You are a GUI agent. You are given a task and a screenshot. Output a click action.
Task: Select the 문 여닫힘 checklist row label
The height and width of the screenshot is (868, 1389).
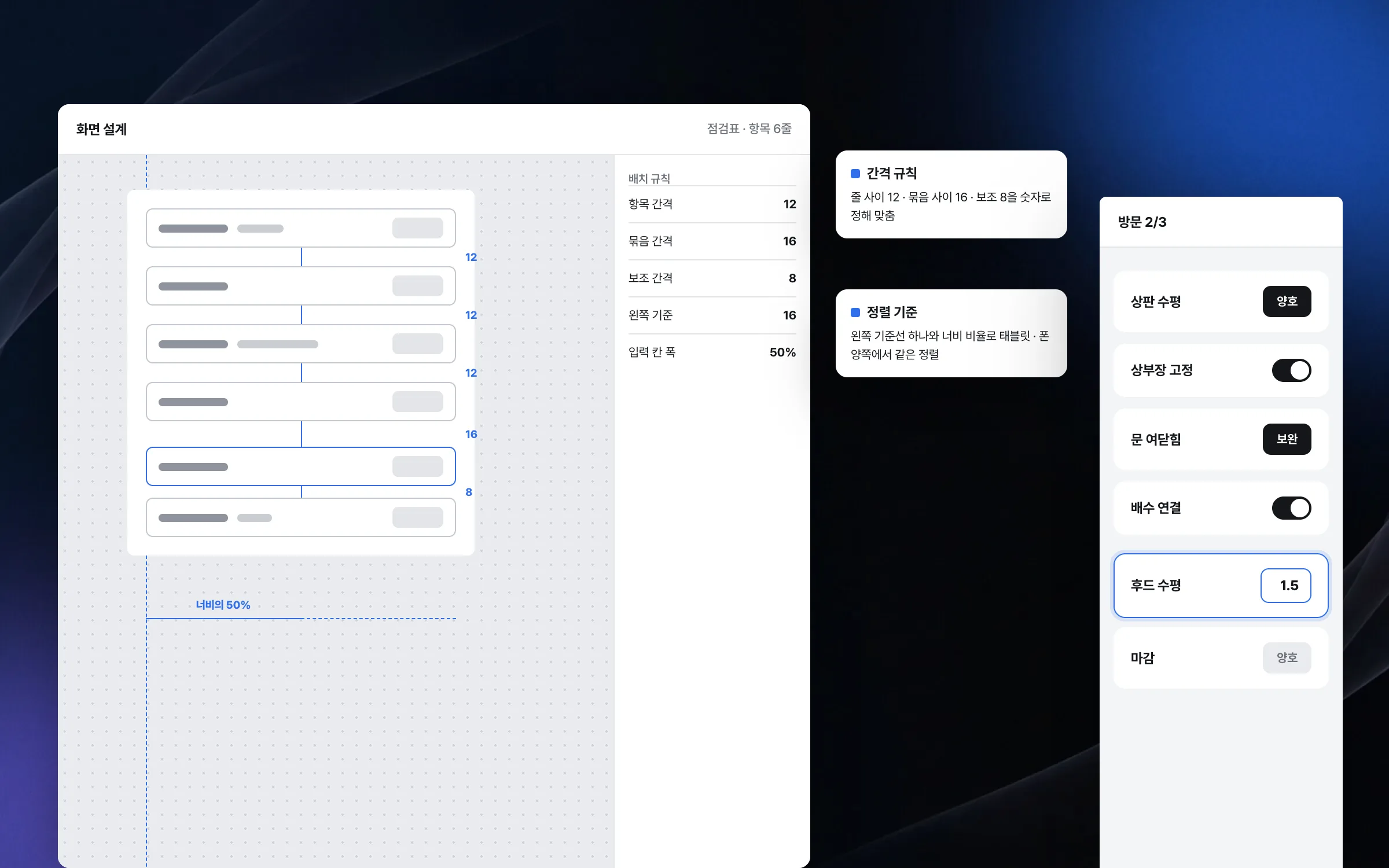pos(1156,439)
